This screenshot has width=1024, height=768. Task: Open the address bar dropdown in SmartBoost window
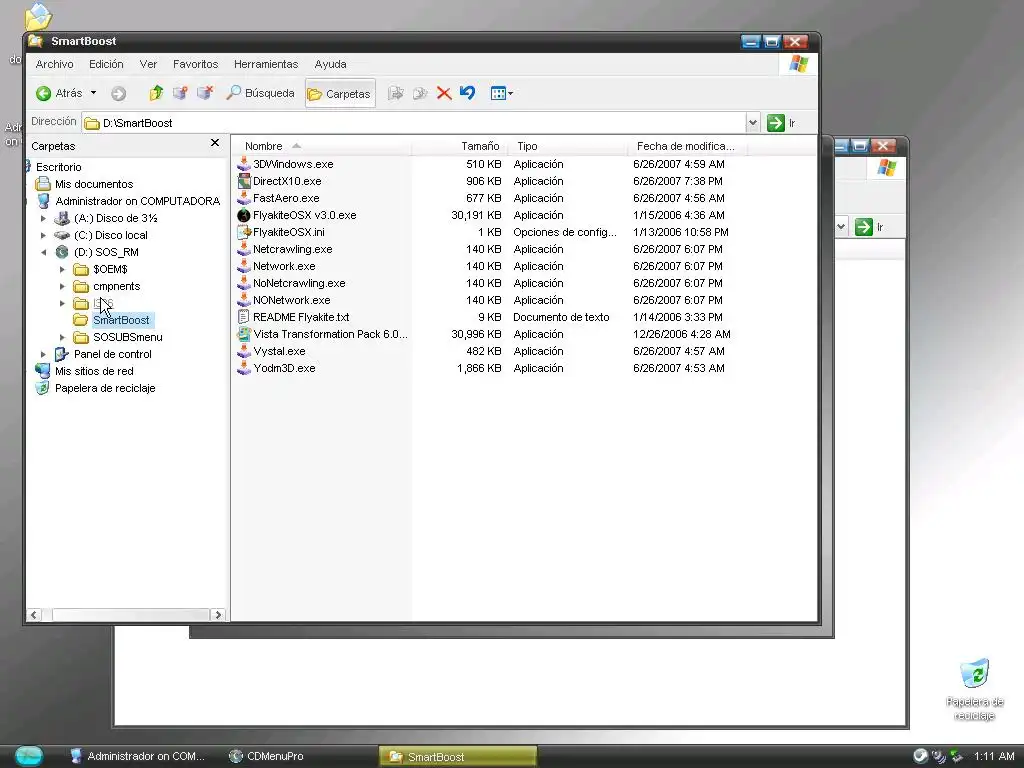[x=753, y=123]
